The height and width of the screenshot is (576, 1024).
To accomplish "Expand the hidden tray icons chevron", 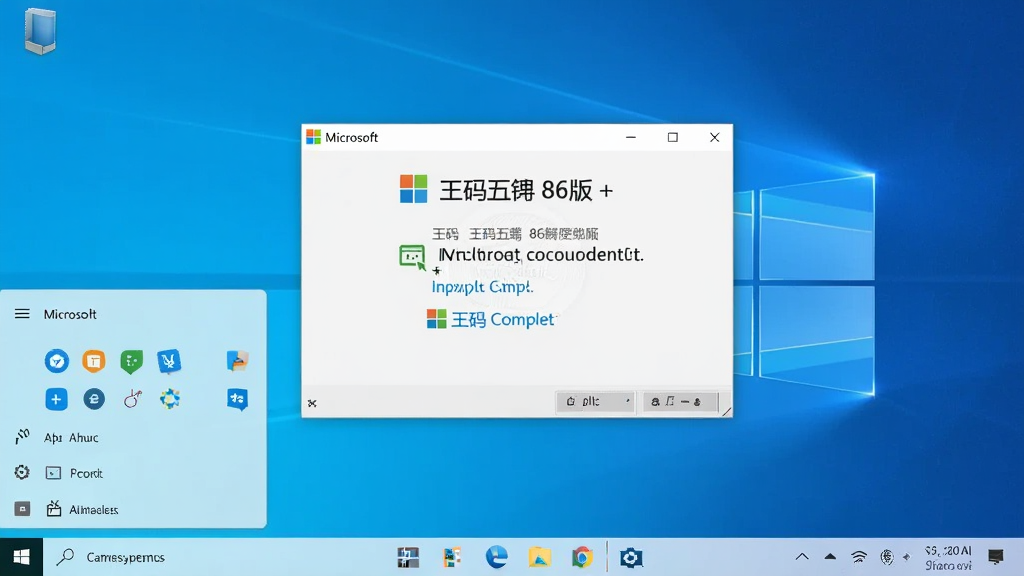I will [802, 556].
